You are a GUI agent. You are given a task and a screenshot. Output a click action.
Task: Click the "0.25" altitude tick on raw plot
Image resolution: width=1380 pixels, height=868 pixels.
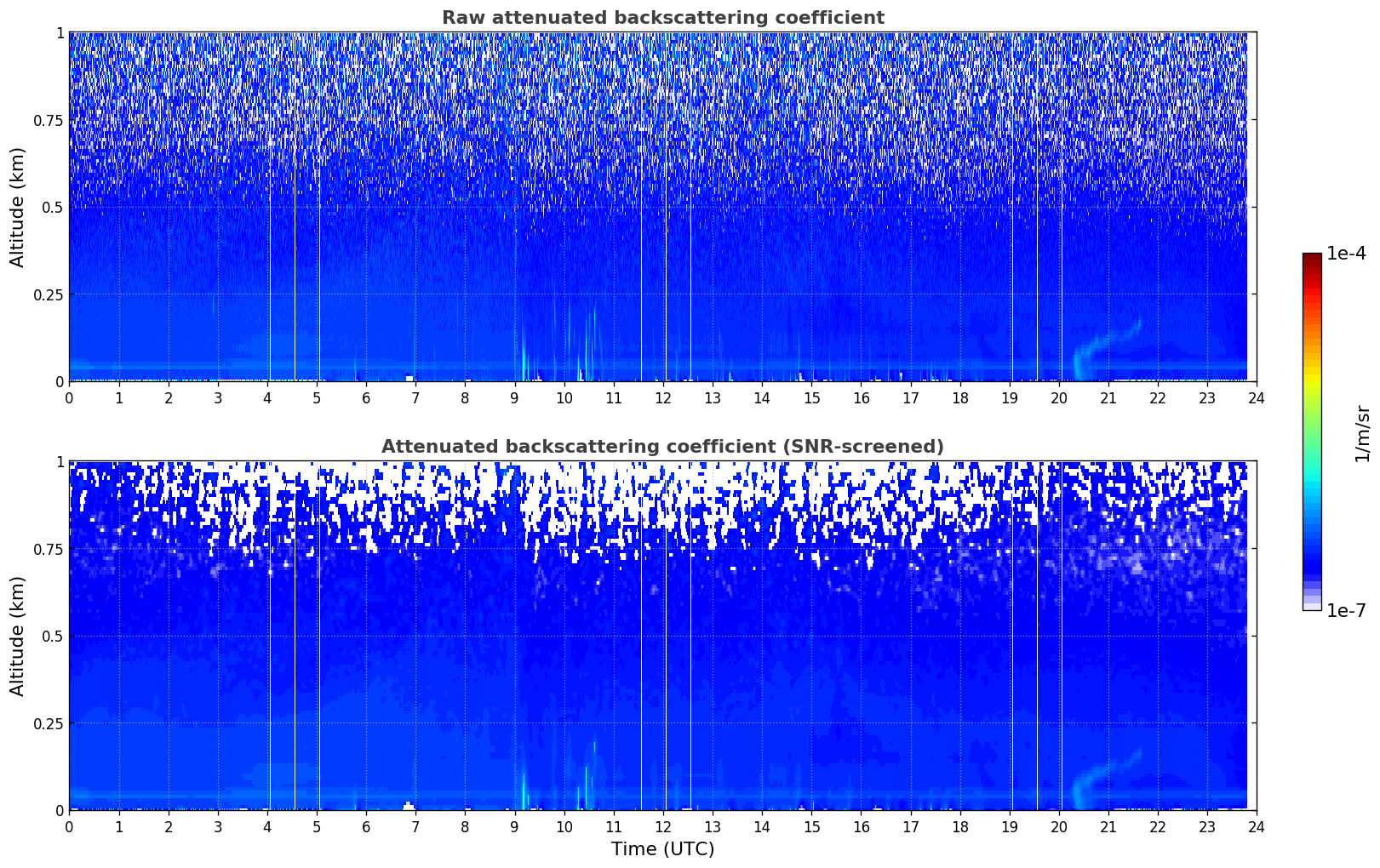click(x=49, y=294)
